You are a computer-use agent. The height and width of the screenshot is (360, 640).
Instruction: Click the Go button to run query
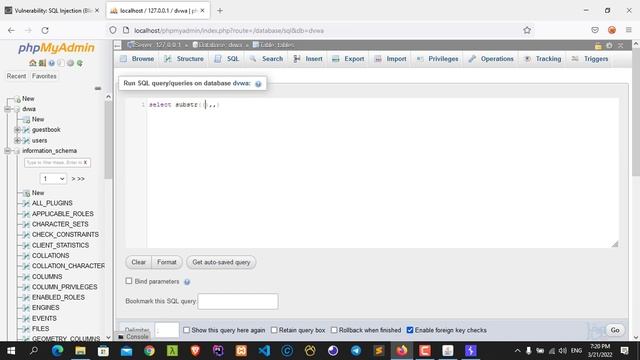615,330
